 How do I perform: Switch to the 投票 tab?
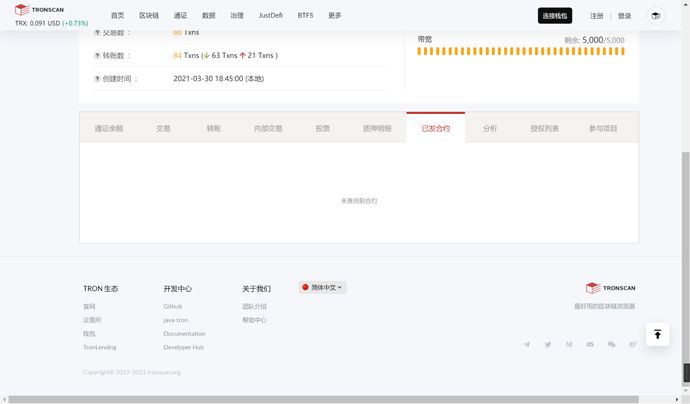323,128
